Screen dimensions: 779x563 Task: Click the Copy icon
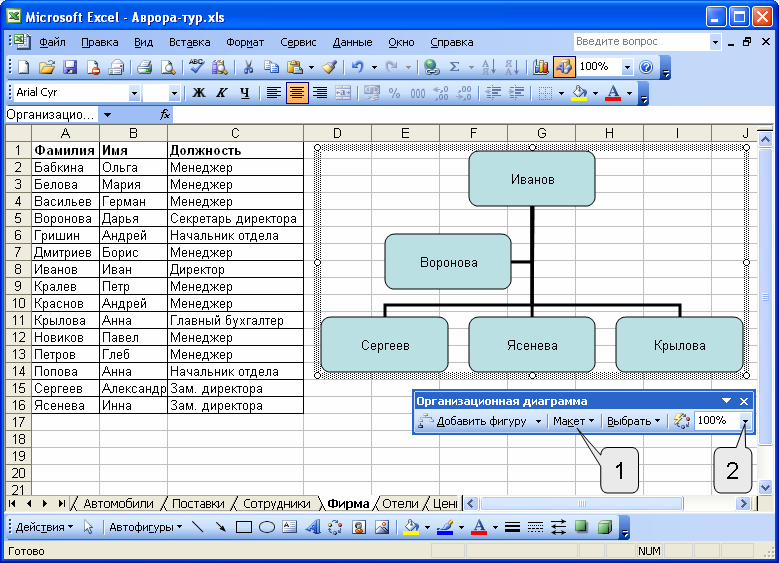[x=271, y=67]
